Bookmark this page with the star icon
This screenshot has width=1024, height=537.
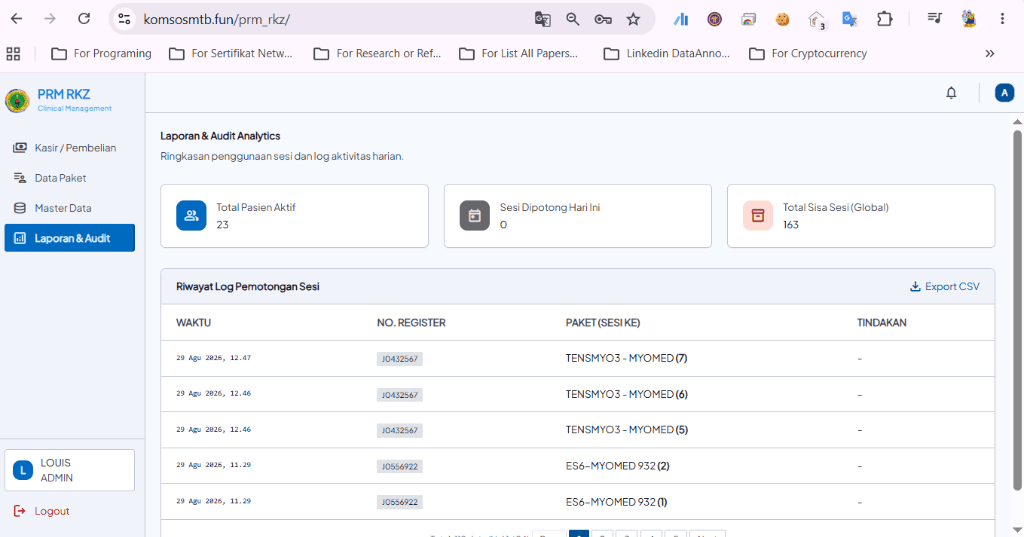(x=633, y=20)
